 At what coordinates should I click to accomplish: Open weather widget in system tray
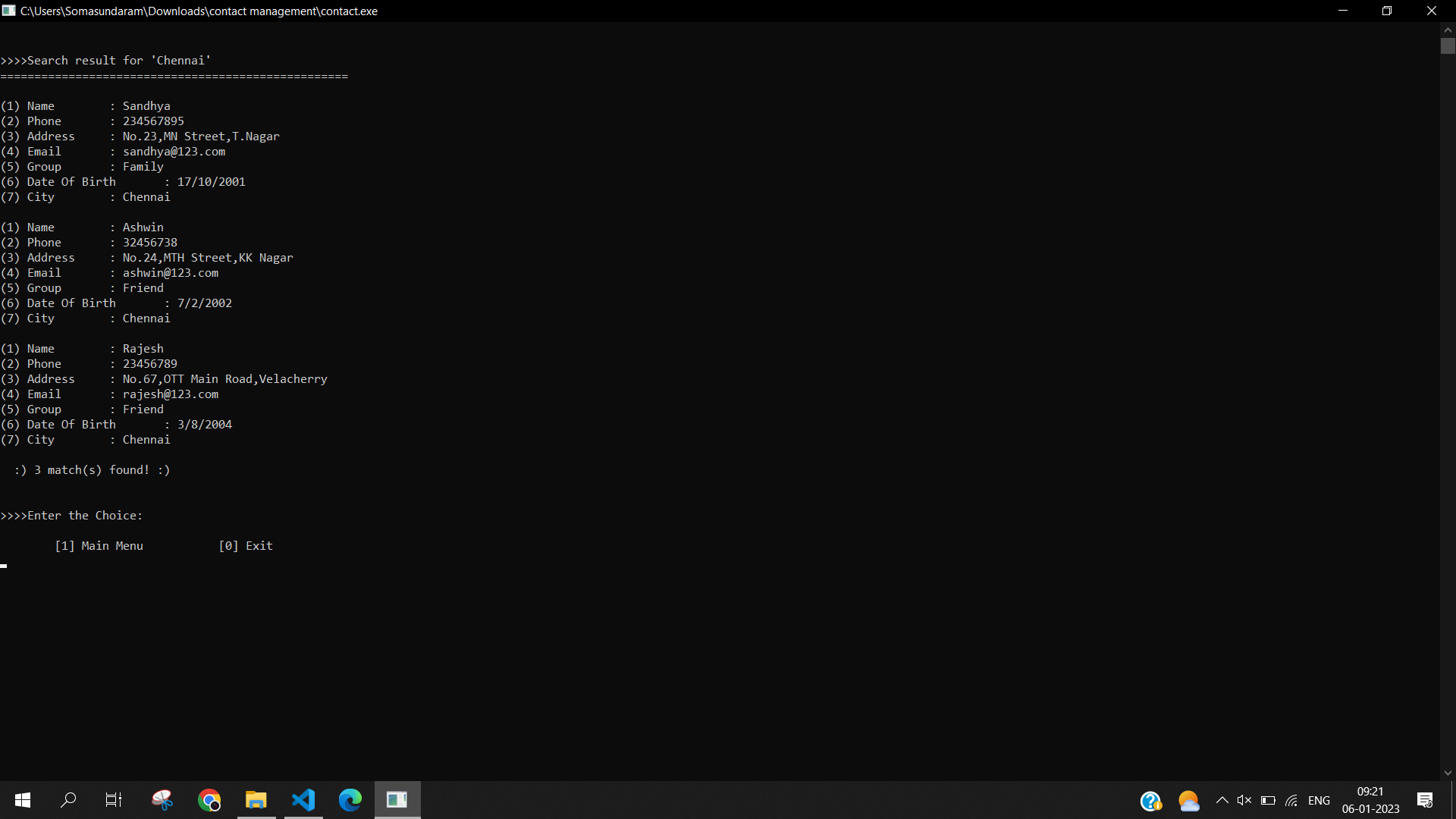click(x=1188, y=801)
